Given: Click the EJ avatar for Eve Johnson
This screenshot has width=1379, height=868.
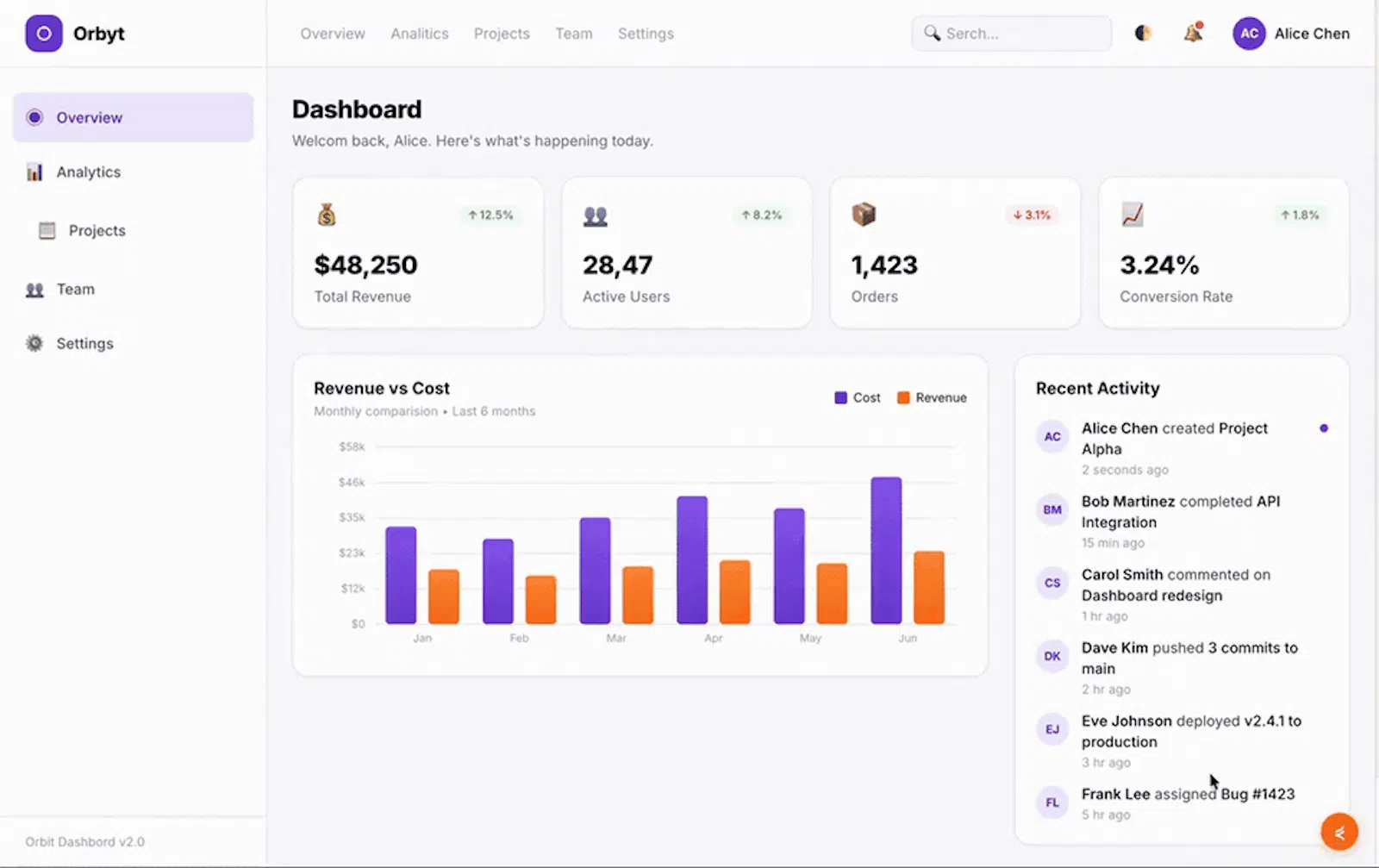Looking at the screenshot, I should click(1052, 730).
